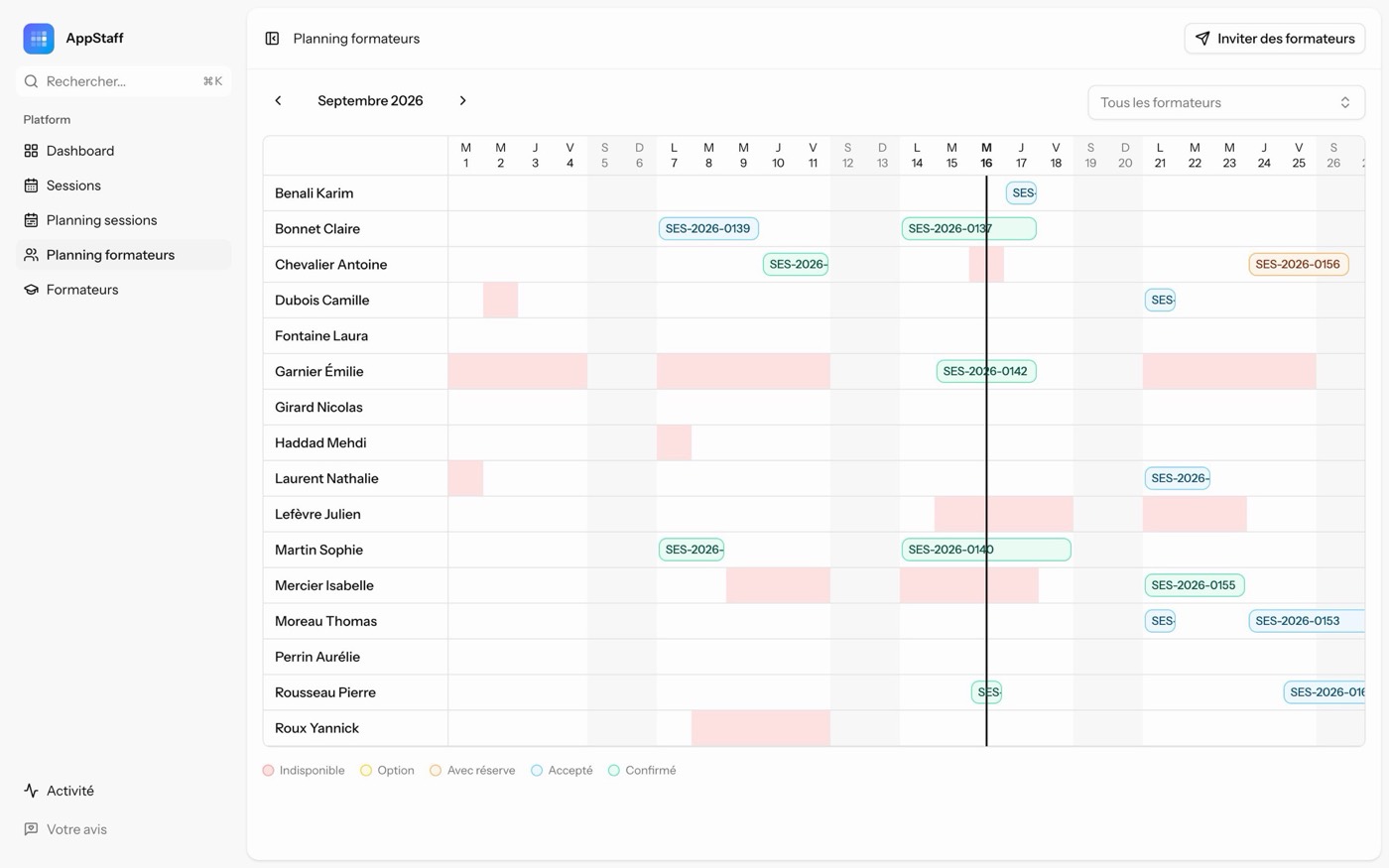Viewport: 1389px width, 868px height.
Task: Open session SES-2026-0156 for Chevalier Antoine
Action: click(1298, 264)
